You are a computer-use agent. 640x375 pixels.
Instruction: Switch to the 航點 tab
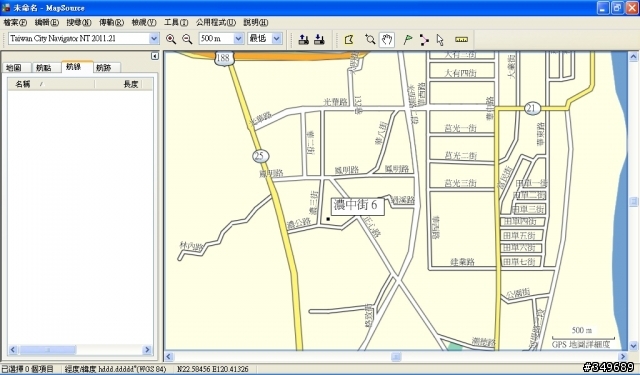(46, 68)
